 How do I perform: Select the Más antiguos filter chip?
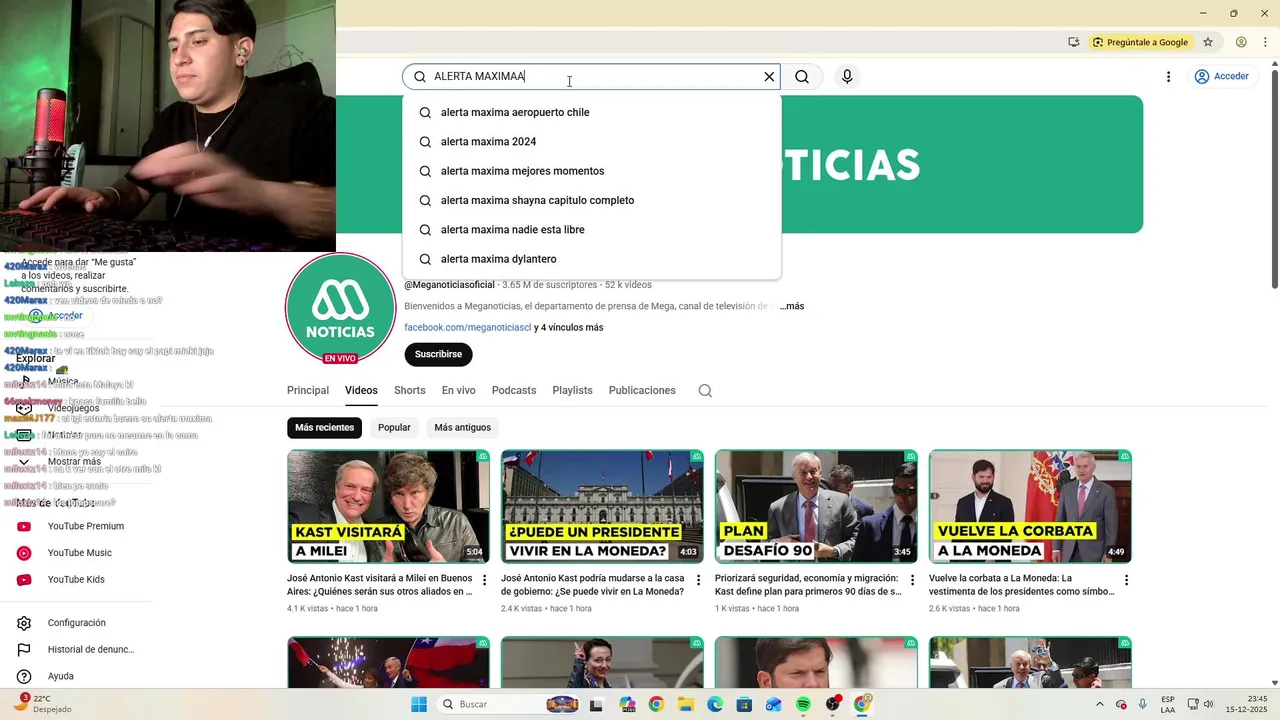point(463,427)
